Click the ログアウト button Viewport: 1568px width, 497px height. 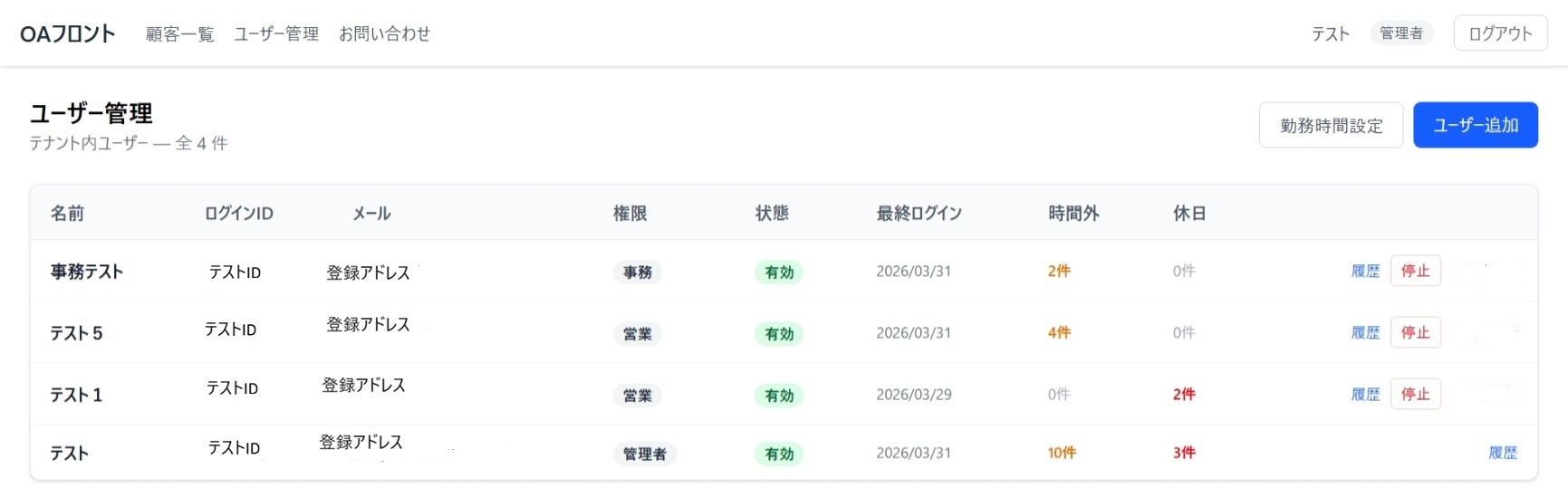[x=1499, y=34]
